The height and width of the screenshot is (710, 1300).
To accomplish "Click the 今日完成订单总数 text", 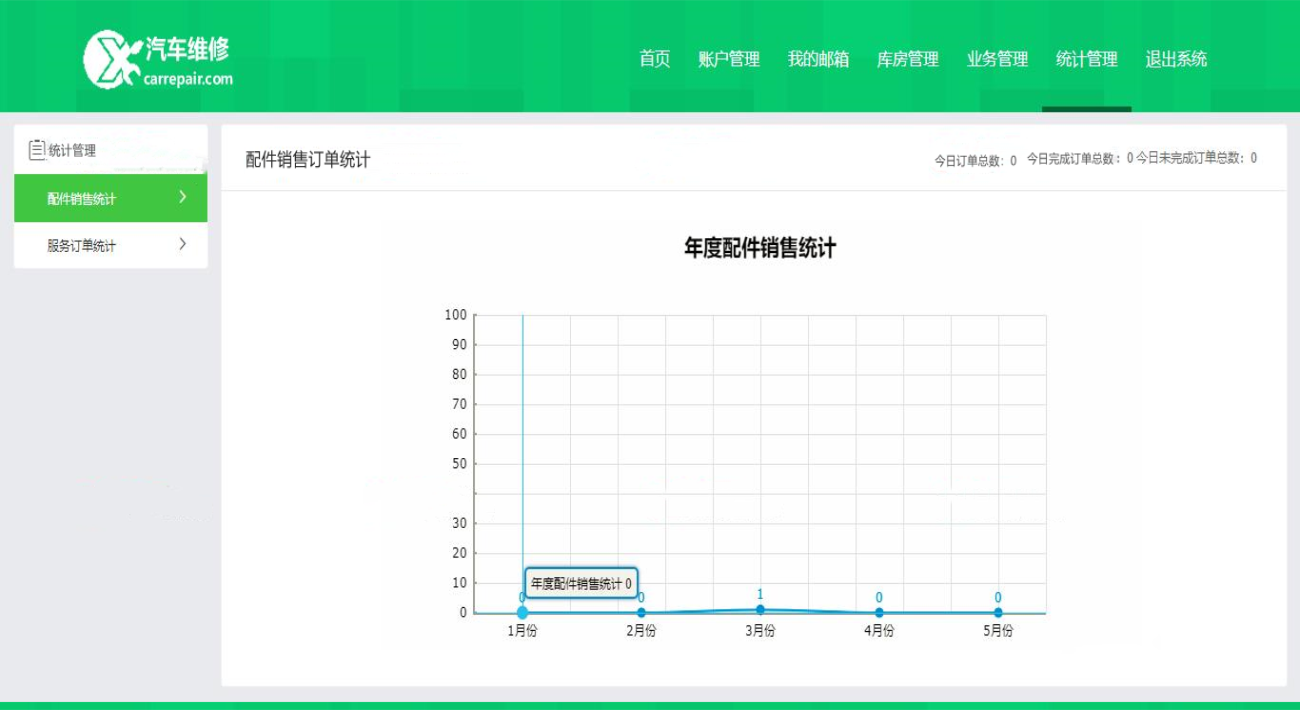I will (x=1079, y=158).
